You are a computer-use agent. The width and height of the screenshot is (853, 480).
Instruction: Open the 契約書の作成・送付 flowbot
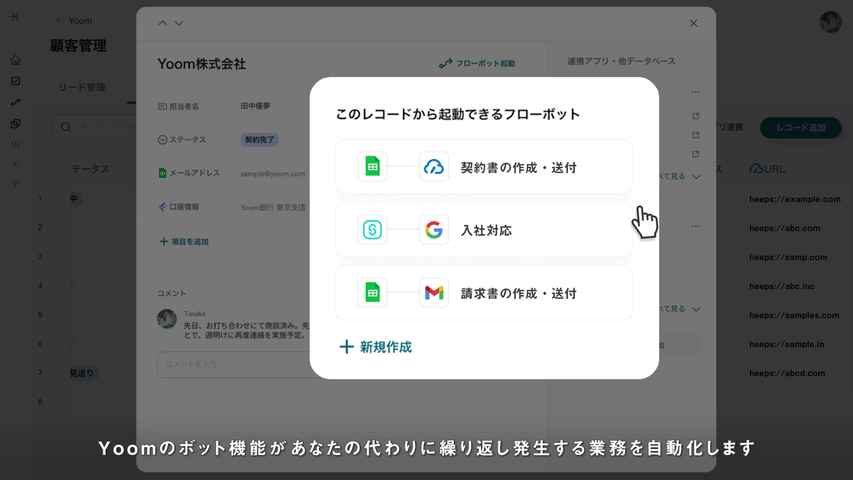[x=484, y=167]
